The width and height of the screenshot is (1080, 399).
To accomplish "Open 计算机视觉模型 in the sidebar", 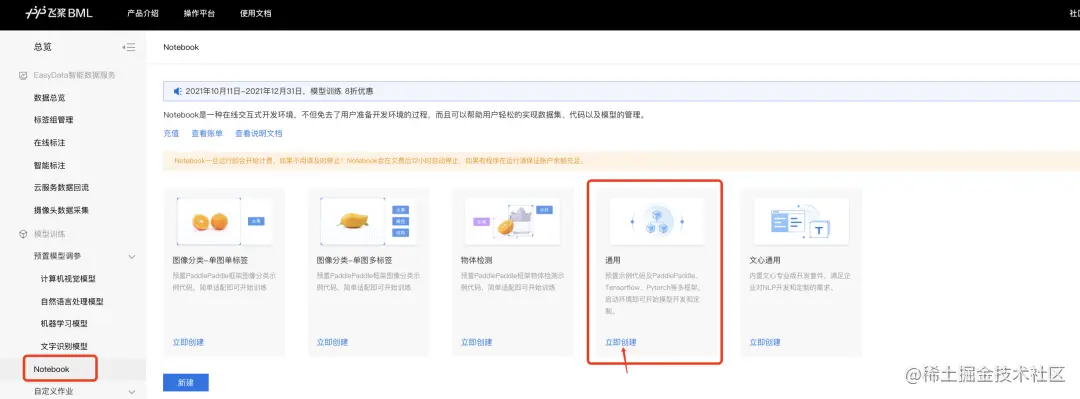I will 68,278.
